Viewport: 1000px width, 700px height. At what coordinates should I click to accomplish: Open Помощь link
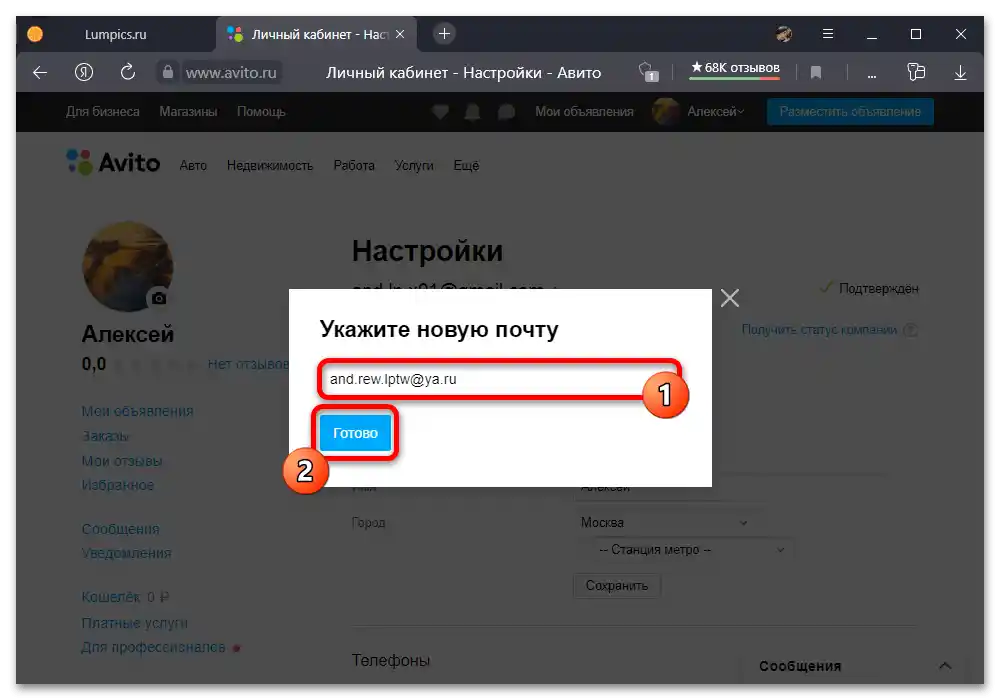click(x=261, y=112)
